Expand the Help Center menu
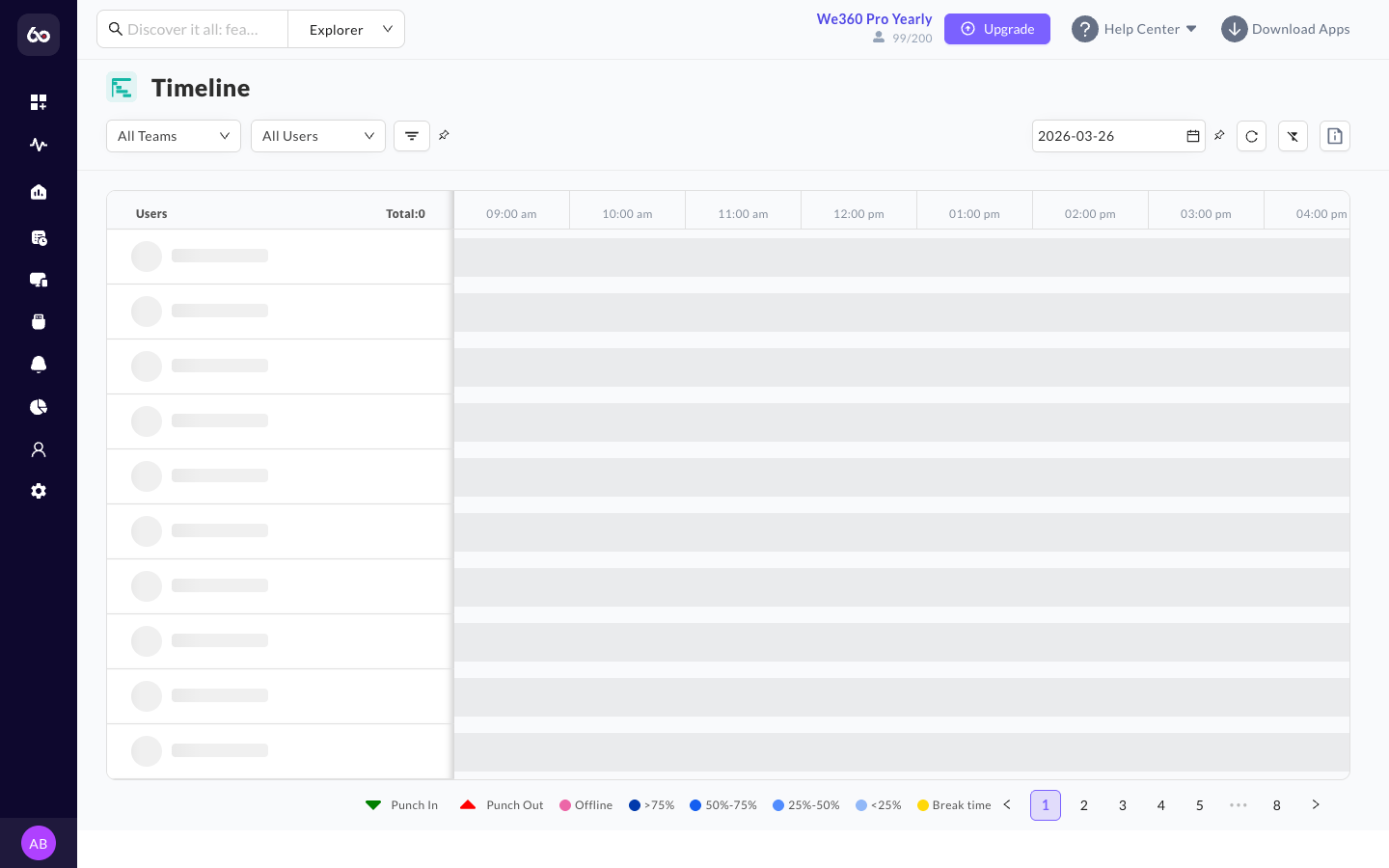The image size is (1389, 868). coord(1134,29)
